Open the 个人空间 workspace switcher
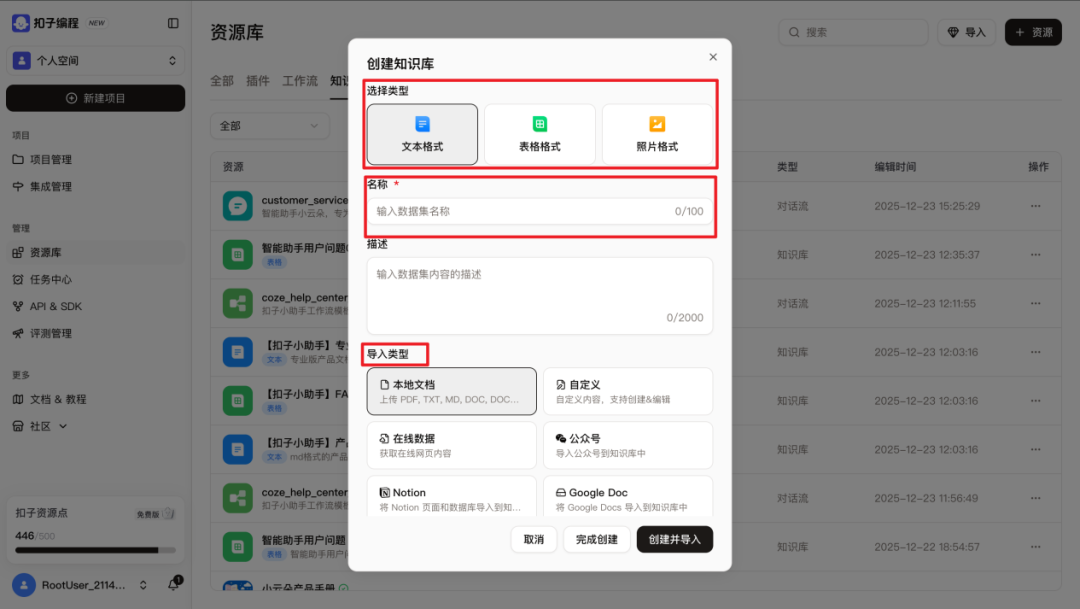 [x=95, y=61]
